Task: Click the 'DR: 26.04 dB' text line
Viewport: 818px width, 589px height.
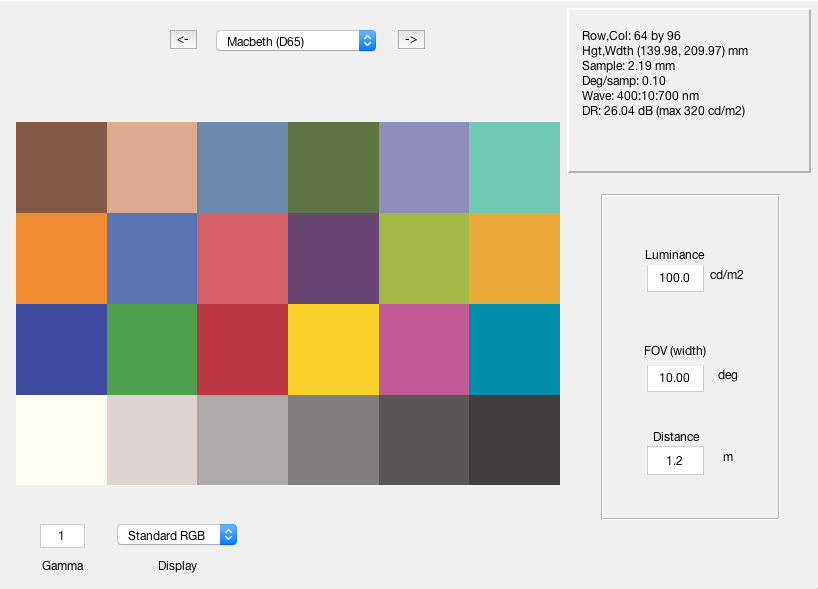Action: click(663, 111)
